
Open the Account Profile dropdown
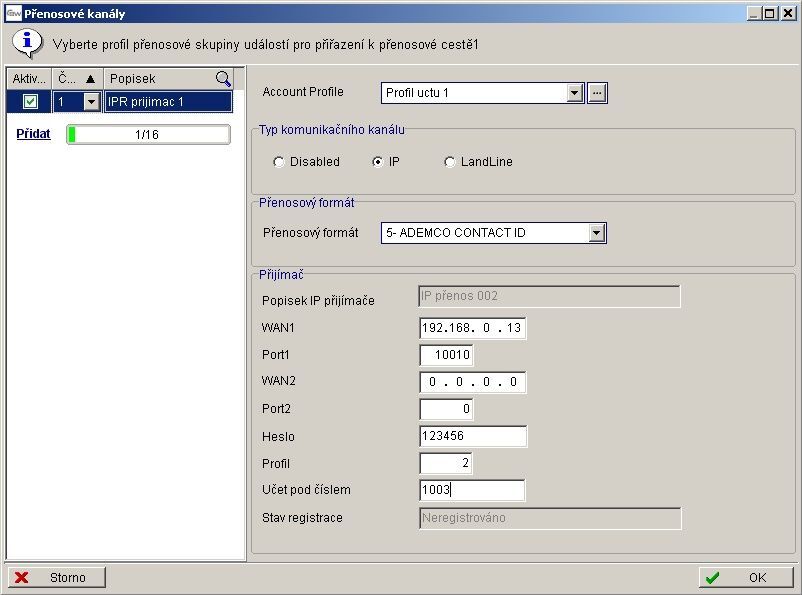[x=574, y=93]
